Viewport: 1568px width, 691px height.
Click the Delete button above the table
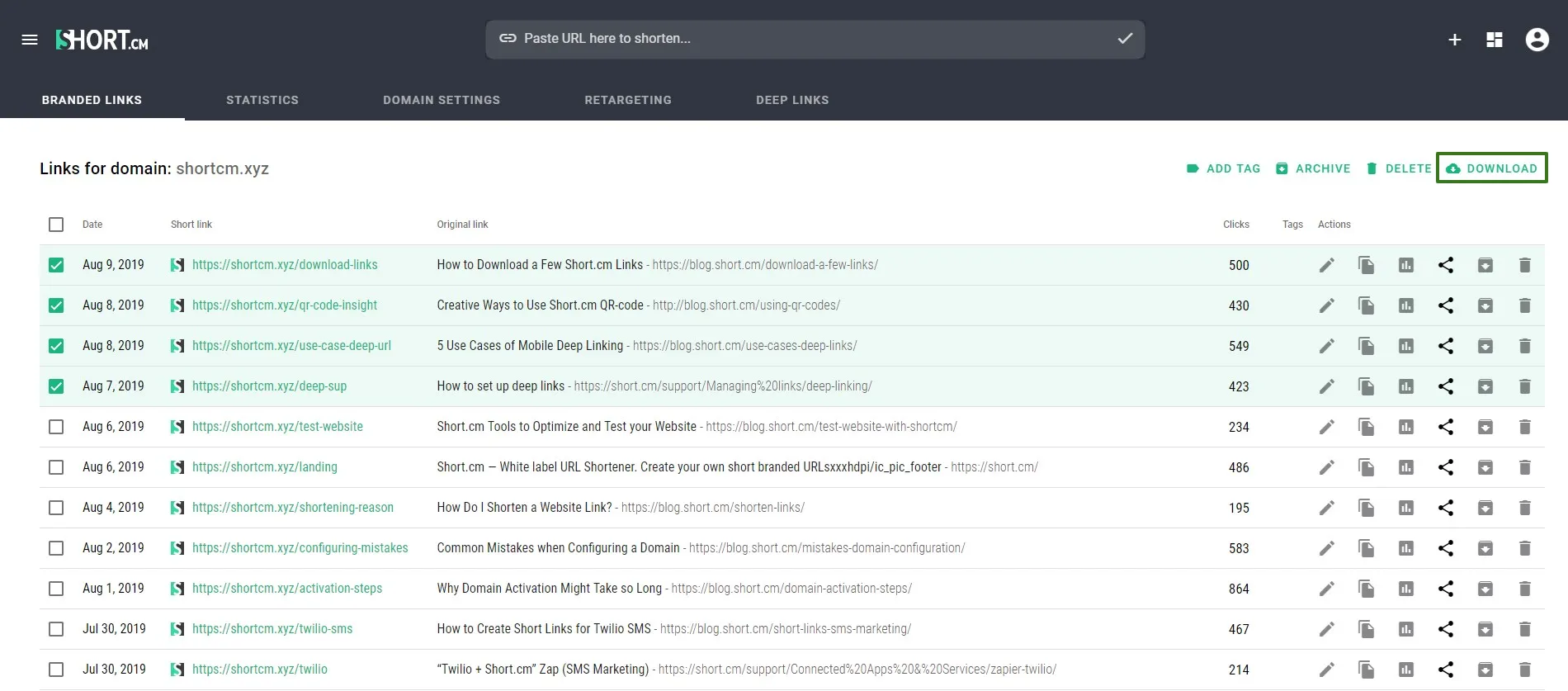tap(1399, 168)
